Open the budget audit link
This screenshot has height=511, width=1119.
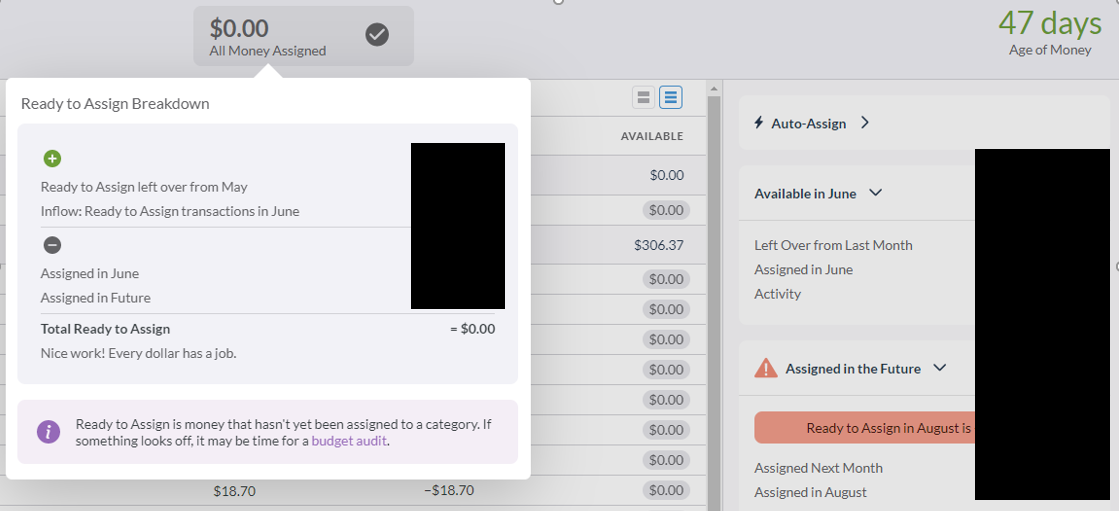tap(349, 441)
